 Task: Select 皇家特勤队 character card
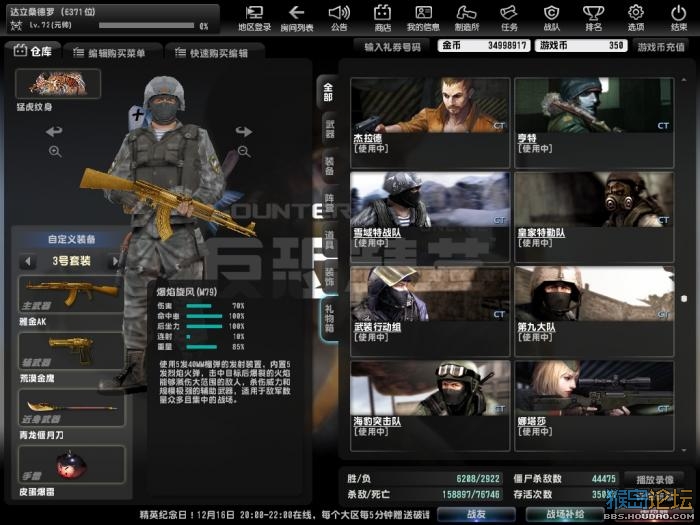coord(594,217)
